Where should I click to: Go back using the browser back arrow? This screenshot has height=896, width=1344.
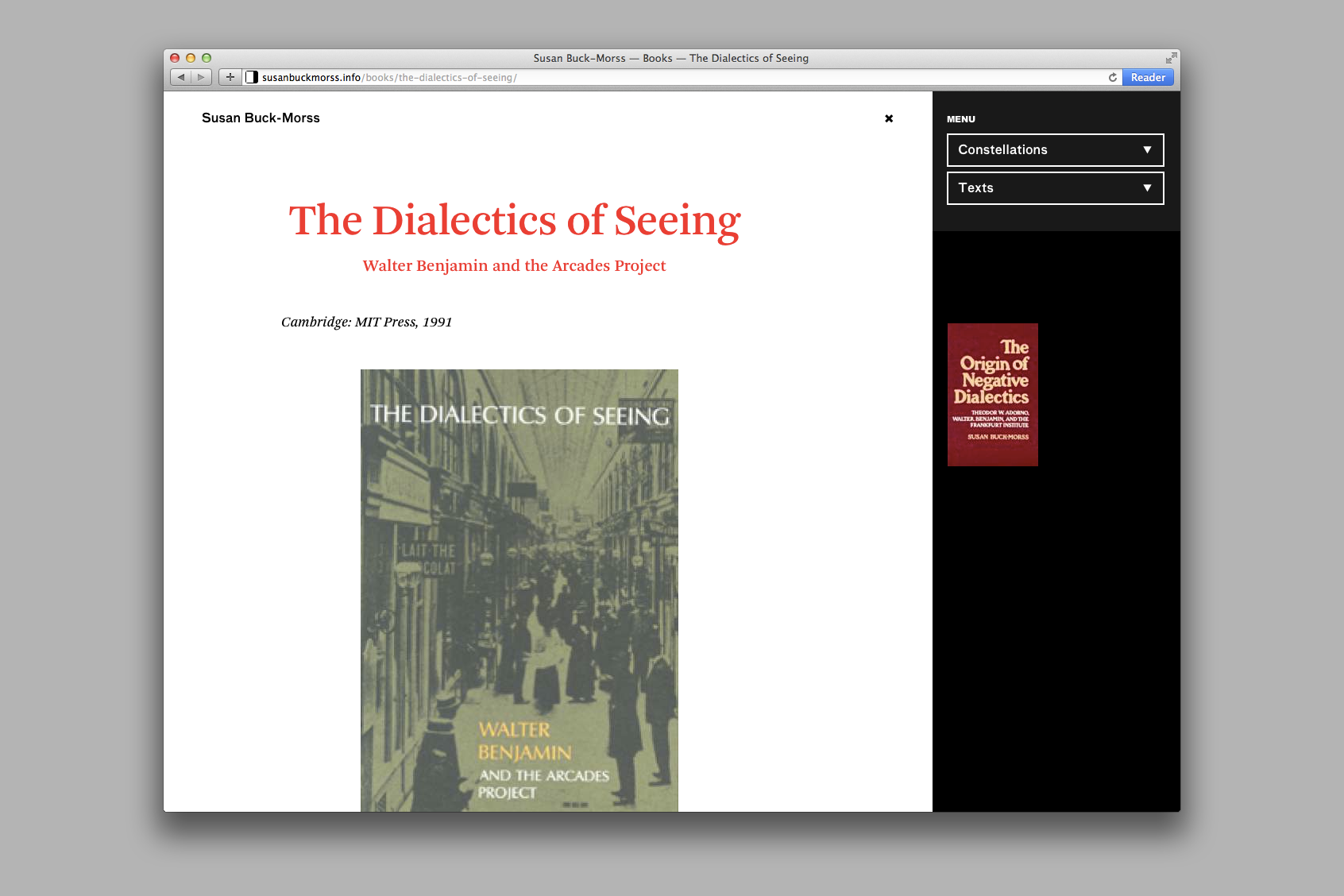(181, 77)
